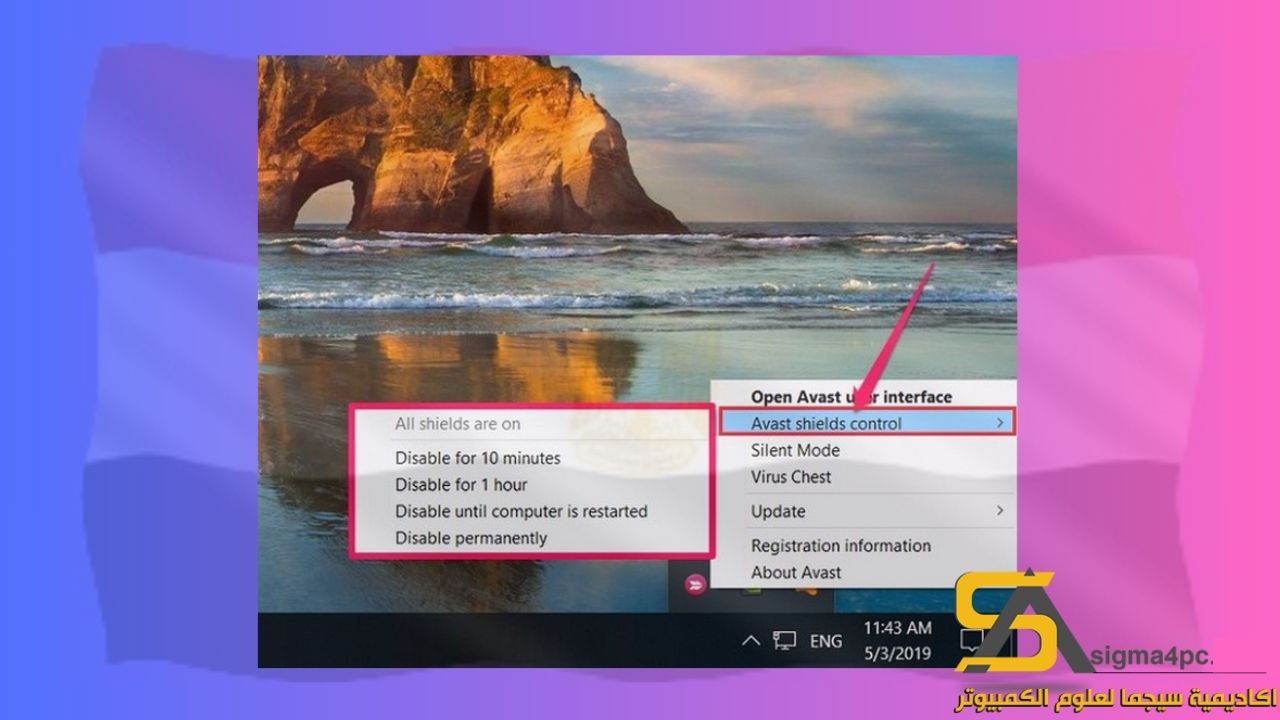Click the pink round tray icon
This screenshot has width=1280, height=720.
click(694, 585)
